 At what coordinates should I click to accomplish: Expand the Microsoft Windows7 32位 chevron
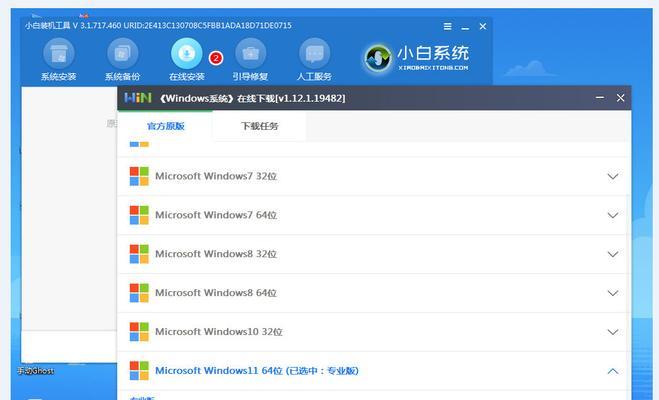[x=613, y=176]
